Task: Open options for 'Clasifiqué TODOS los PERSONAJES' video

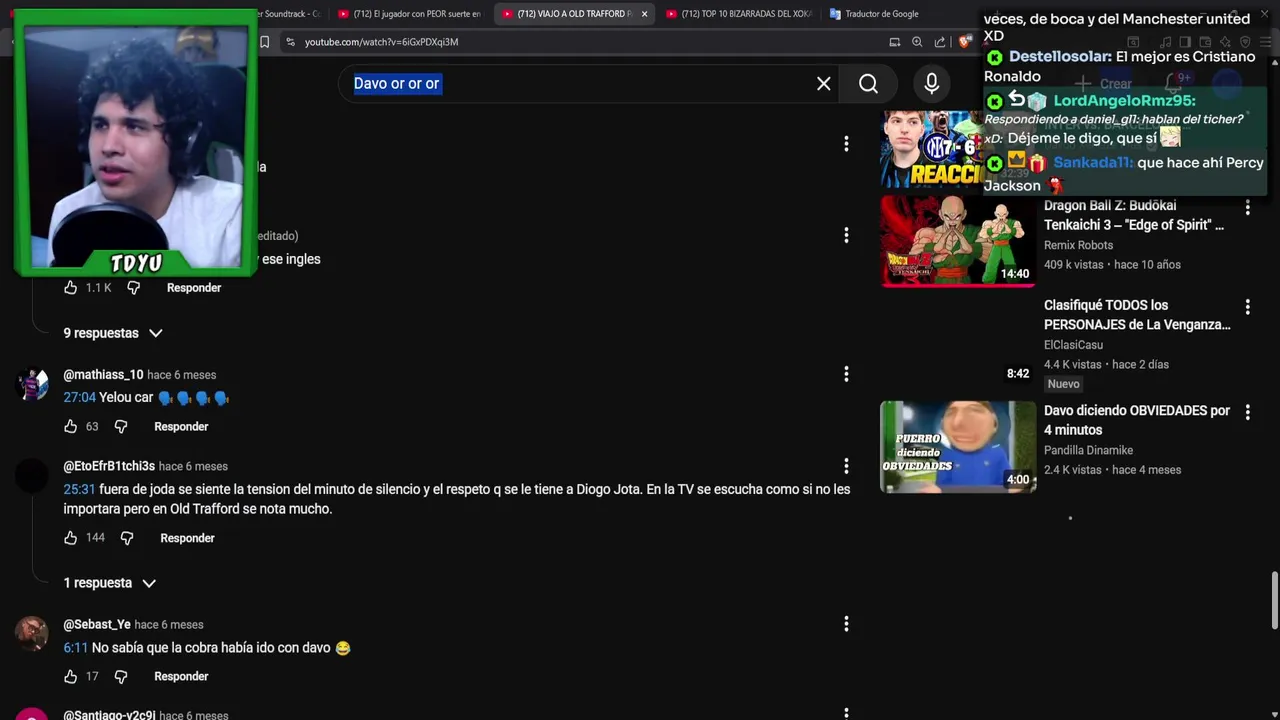Action: pyautogui.click(x=1247, y=307)
